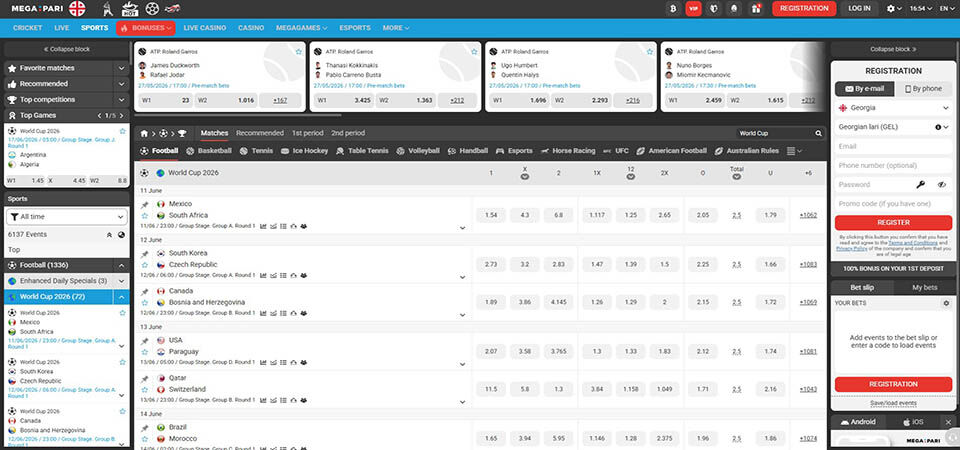960x450 pixels.
Task: Open the Bonuses dropdown menu
Action: coord(146,28)
